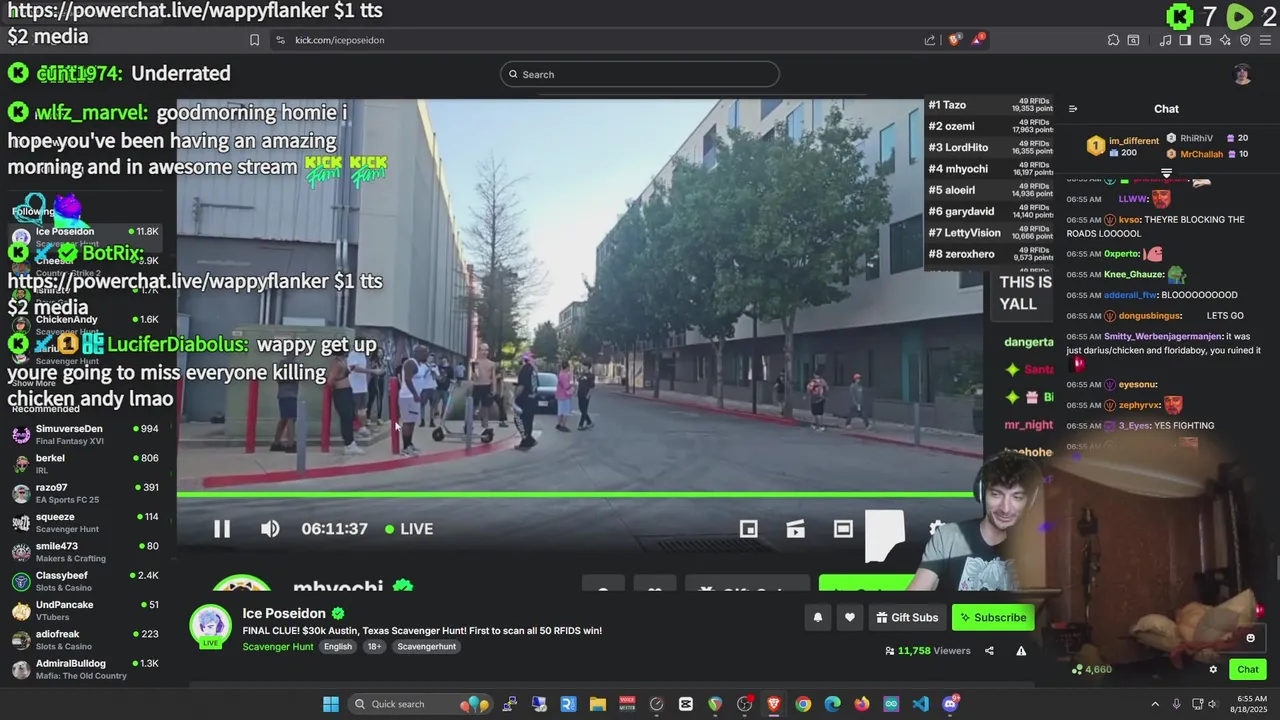
Task: Open chat settings gear icon
Action: pos(1213,670)
